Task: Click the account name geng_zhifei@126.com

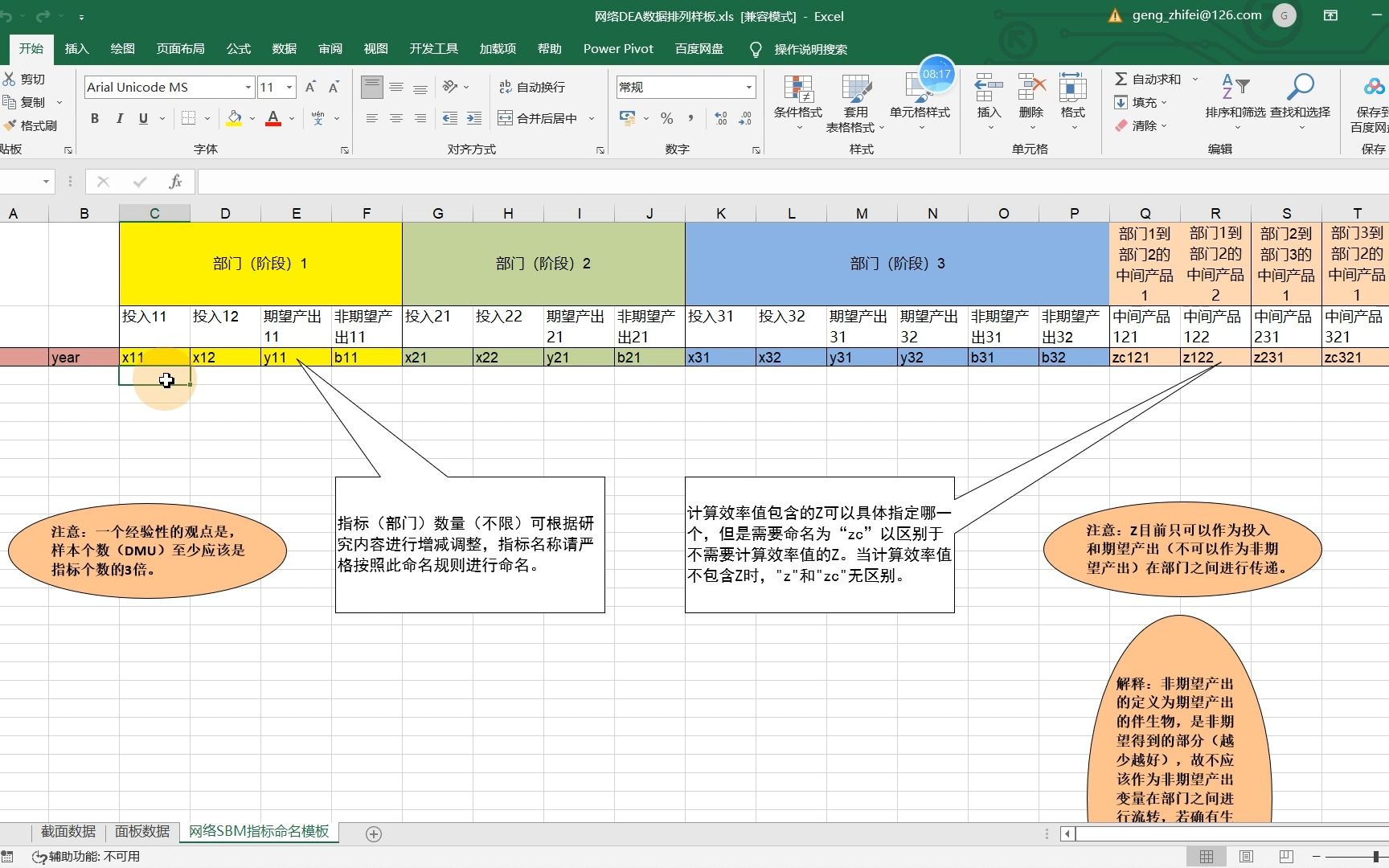Action: coord(1197,15)
